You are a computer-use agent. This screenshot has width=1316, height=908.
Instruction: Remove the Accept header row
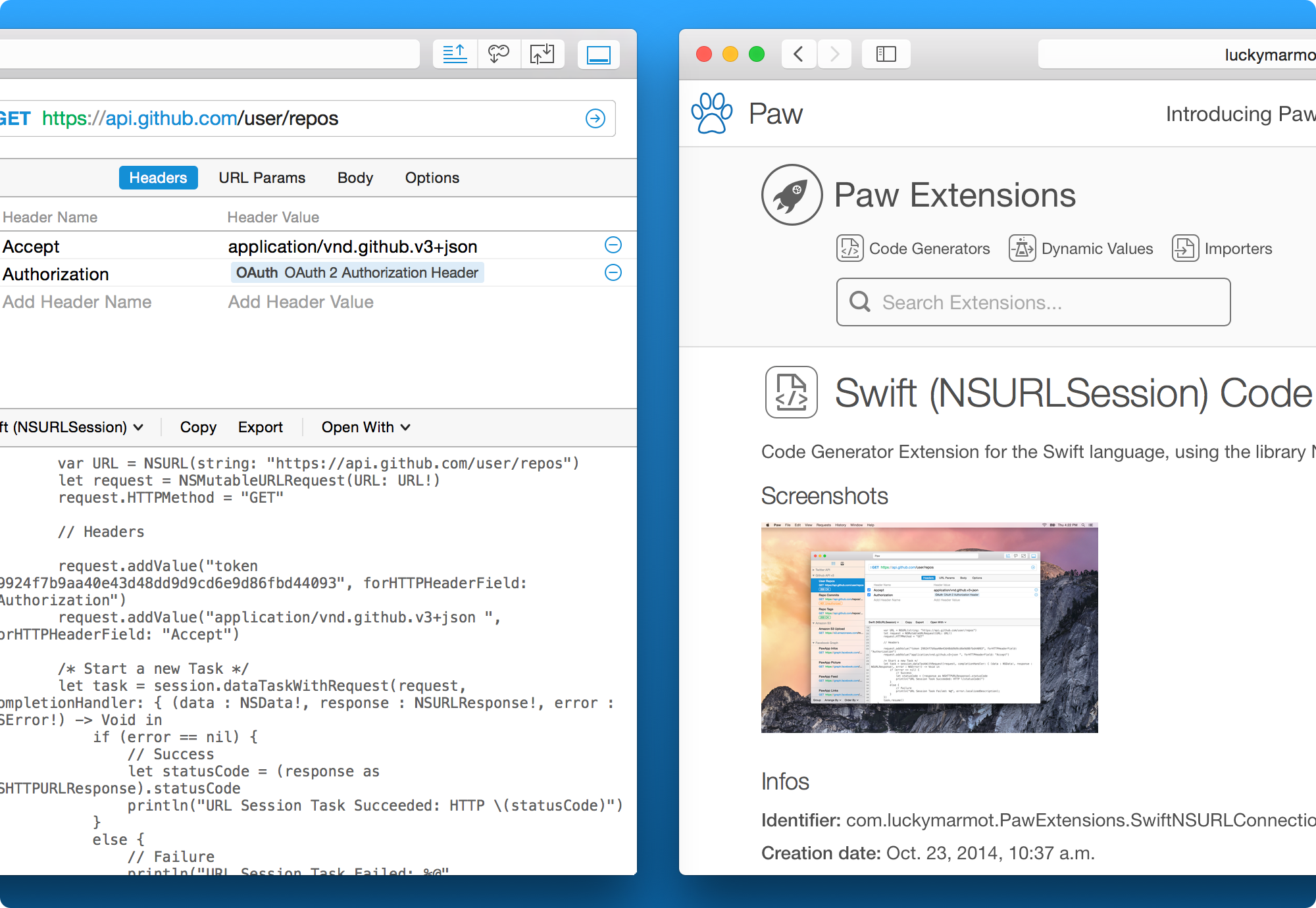(613, 245)
